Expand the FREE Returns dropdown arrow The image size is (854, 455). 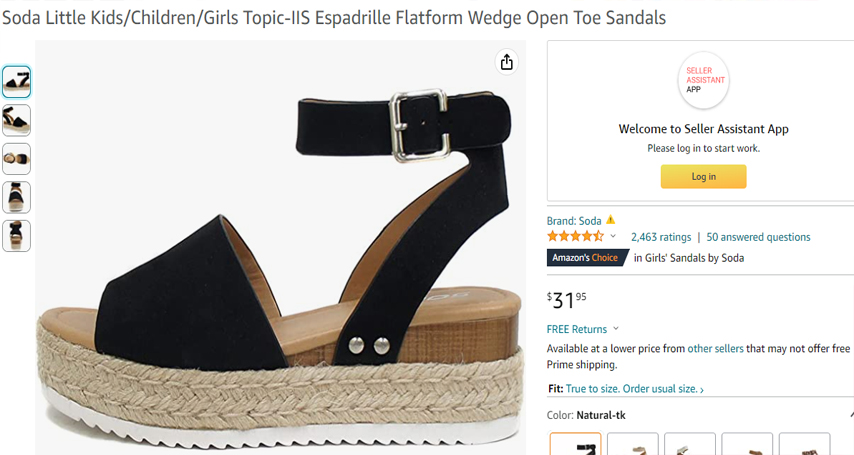pyautogui.click(x=616, y=329)
